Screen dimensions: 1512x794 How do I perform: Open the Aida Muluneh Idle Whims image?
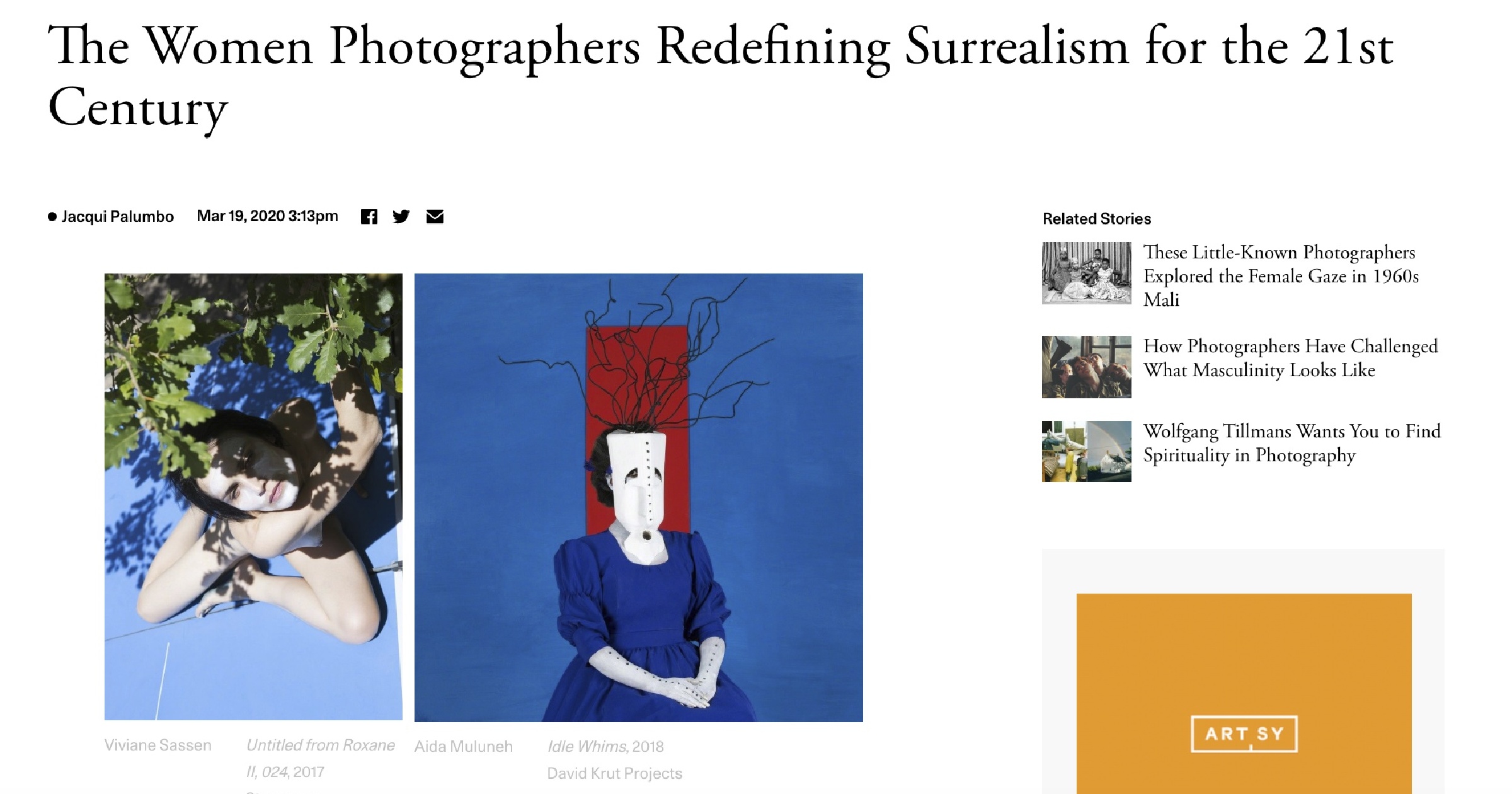(639, 497)
